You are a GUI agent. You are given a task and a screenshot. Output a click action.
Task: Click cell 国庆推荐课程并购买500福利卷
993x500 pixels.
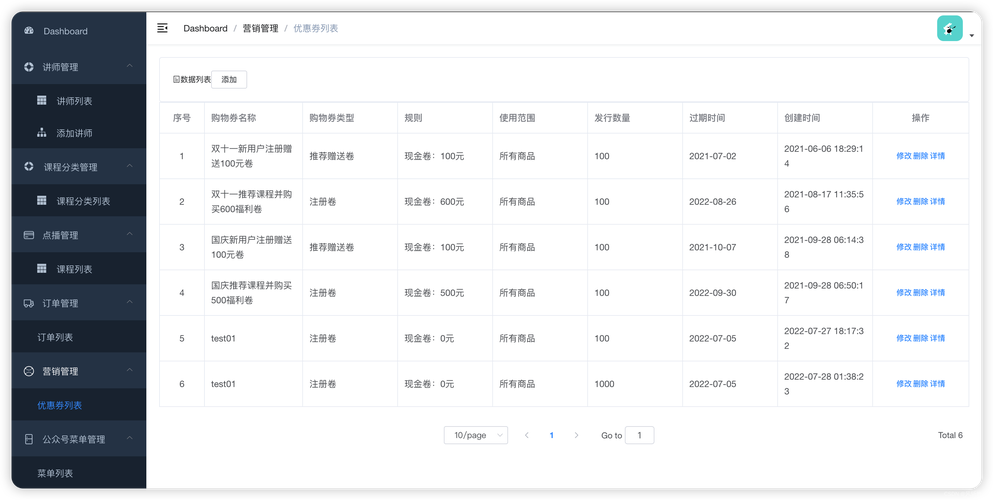click(252, 292)
